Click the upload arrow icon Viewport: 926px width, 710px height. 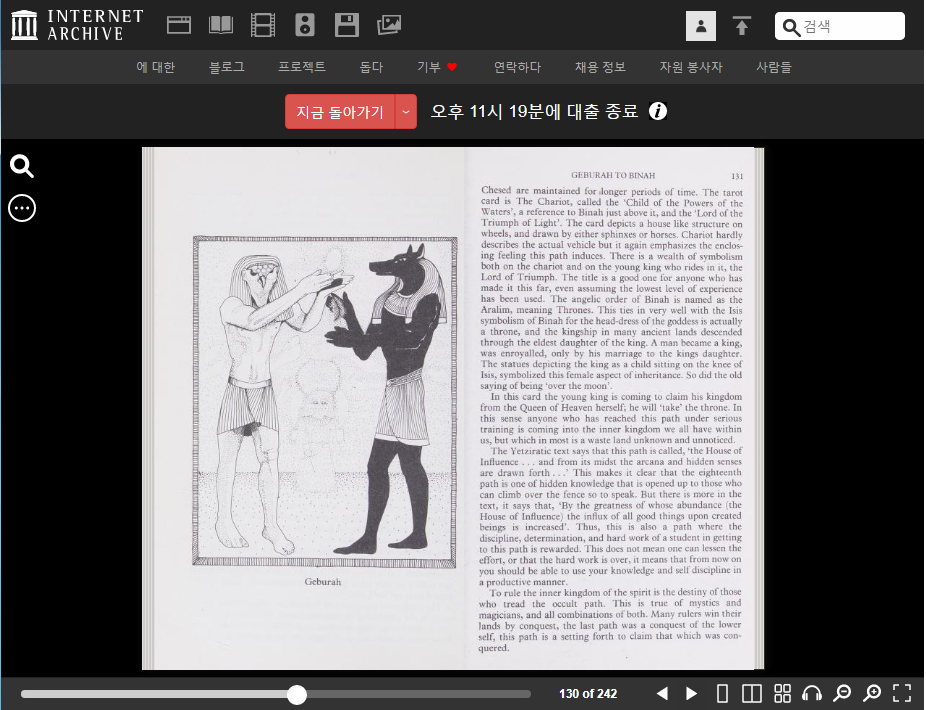tap(742, 26)
